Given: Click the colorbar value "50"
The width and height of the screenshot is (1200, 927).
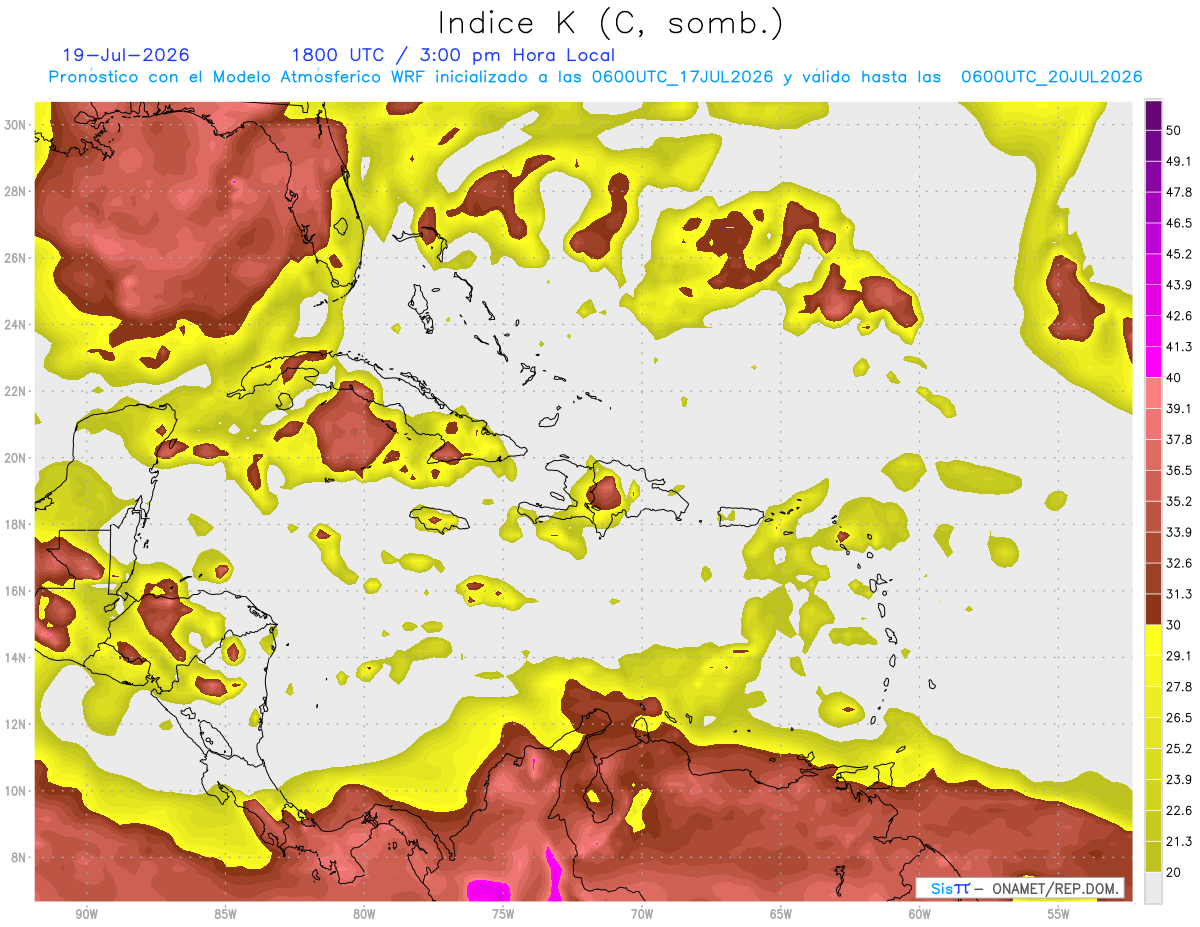Looking at the screenshot, I should 1174,130.
